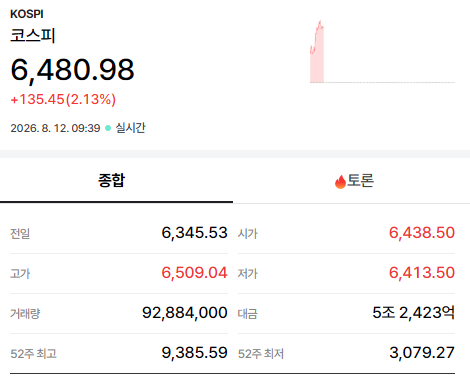This screenshot has height=377, width=470.
Task: Click the 코스피 index name heading
Action: click(x=33, y=35)
